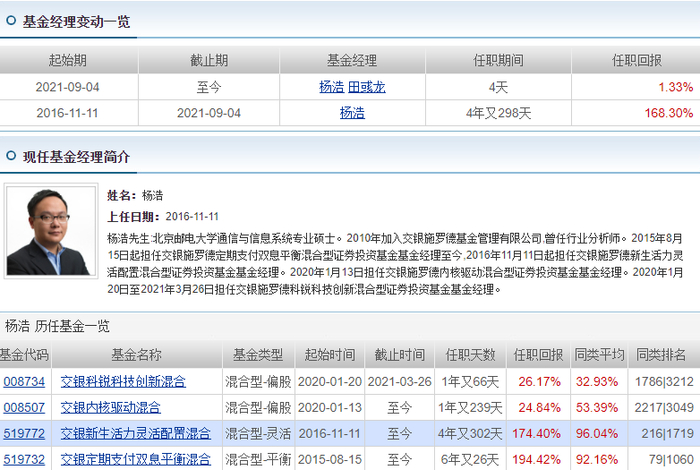Click the 任职期间 column header

[x=498, y=60]
